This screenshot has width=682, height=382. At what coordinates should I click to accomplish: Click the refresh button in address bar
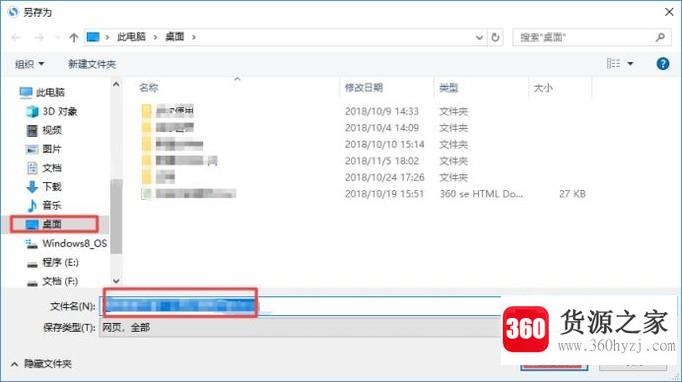(495, 37)
